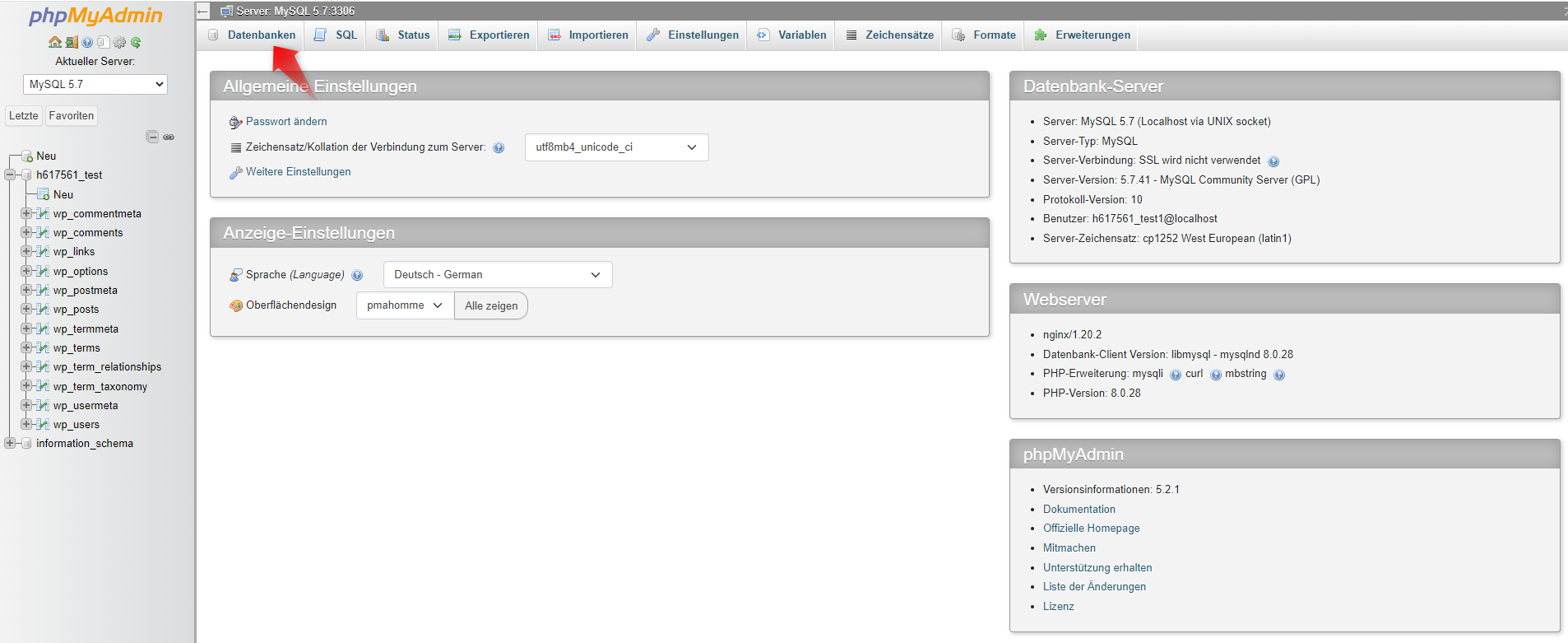The width and height of the screenshot is (1568, 643).
Task: Open the utf8mb4_unicode_ci collation dropdown
Action: (616, 147)
